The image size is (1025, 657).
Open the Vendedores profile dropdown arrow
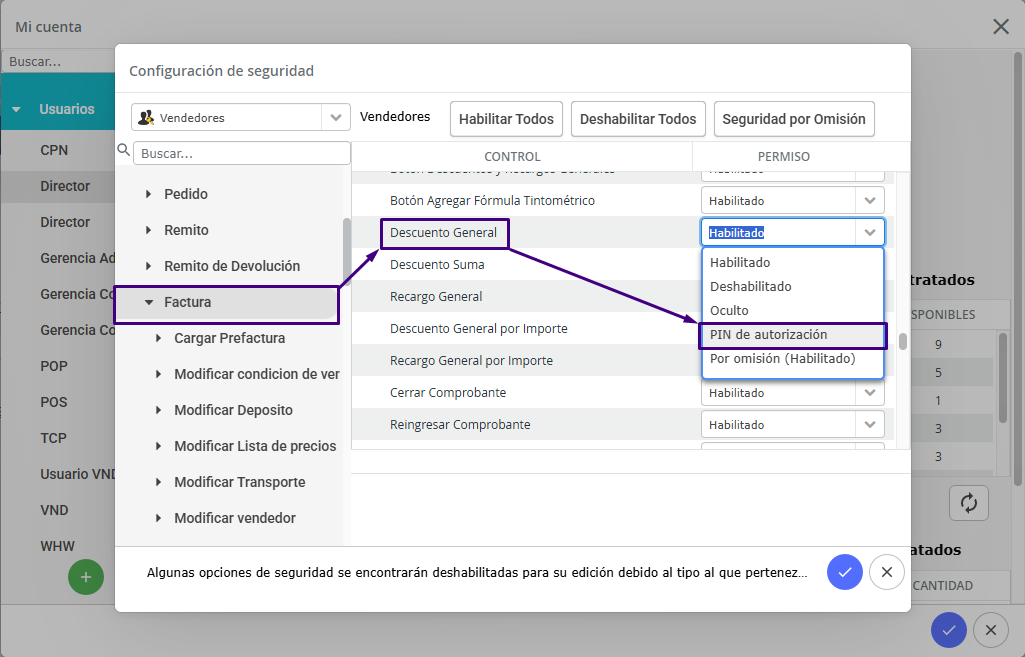(x=336, y=118)
